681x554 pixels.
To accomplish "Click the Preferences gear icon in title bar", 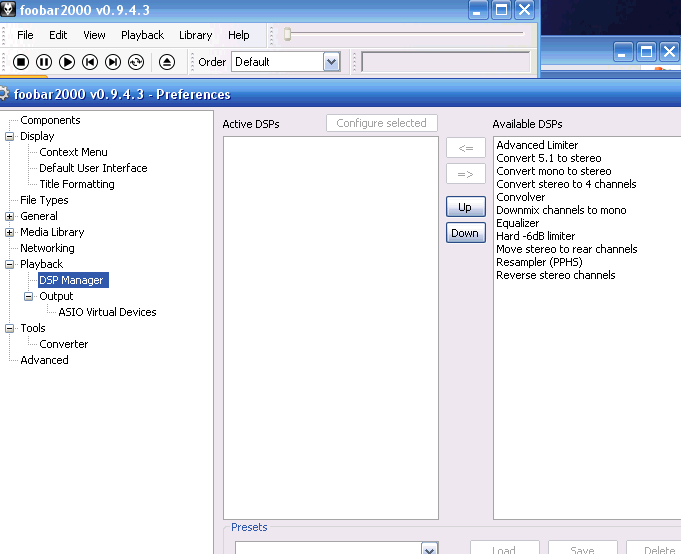I will coord(3,94).
